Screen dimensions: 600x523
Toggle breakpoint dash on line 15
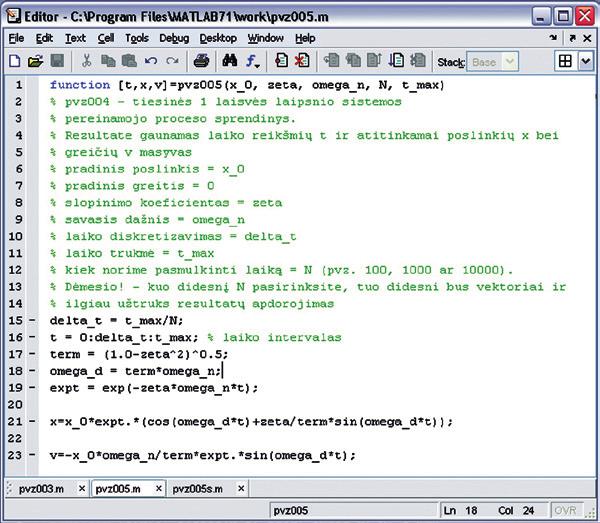tap(32, 320)
